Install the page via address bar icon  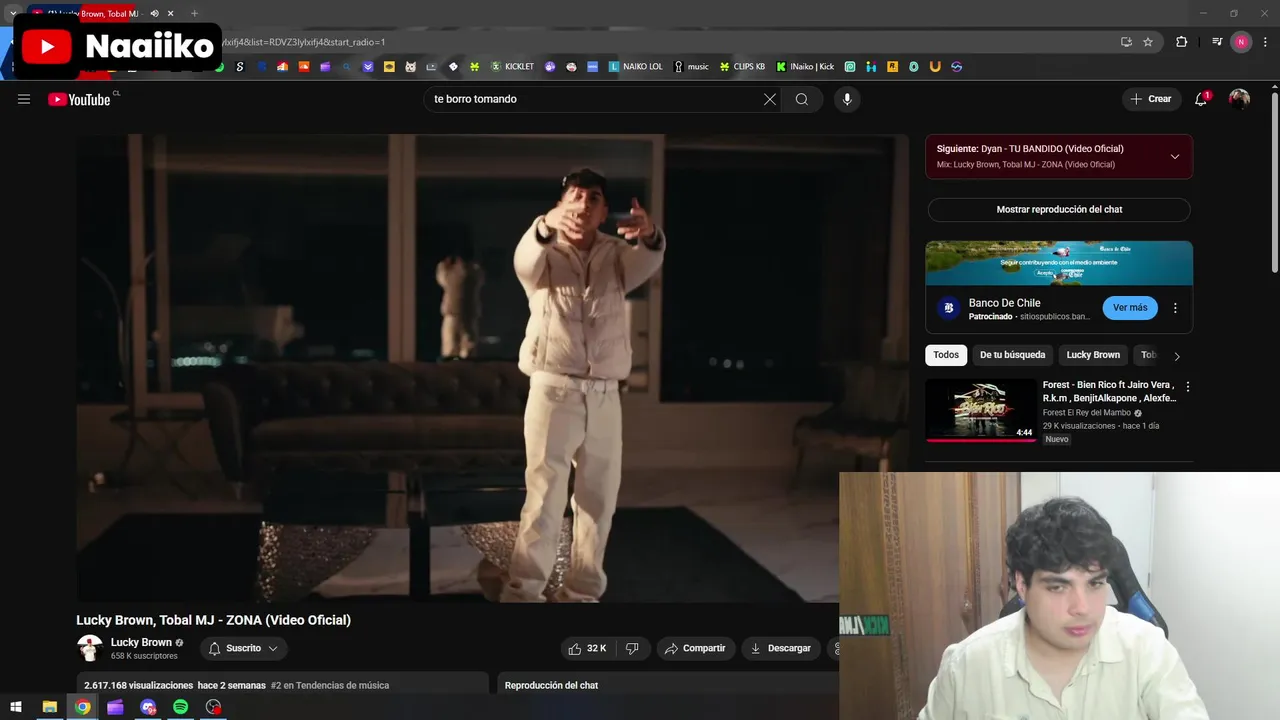[x=1126, y=42]
